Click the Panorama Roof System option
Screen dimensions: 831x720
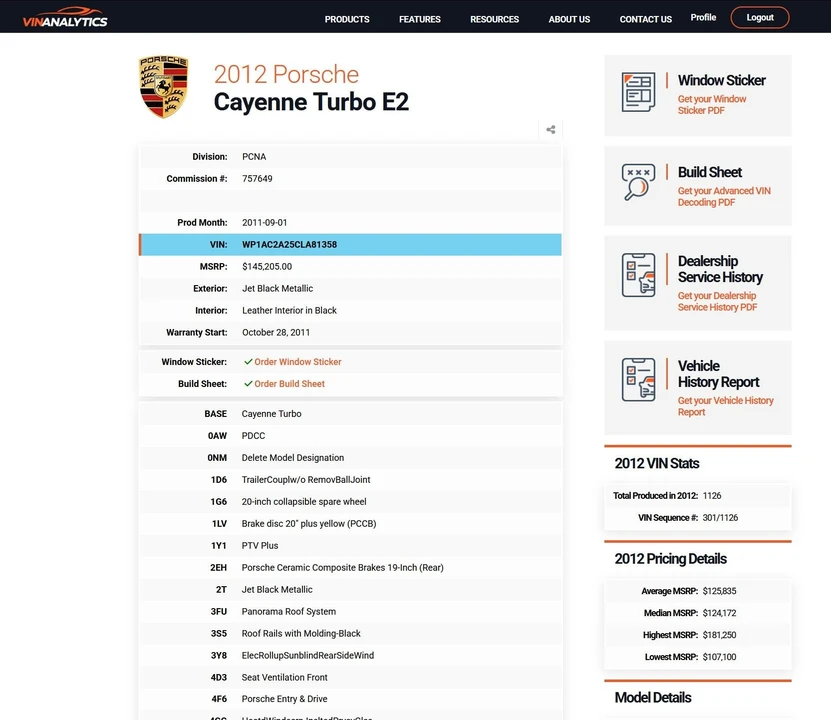288,611
